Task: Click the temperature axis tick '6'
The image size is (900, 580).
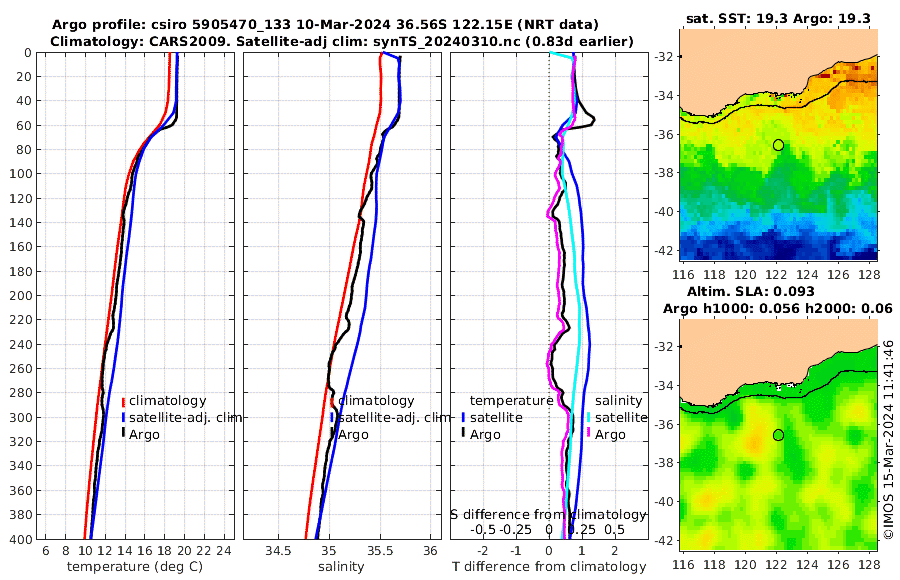Action: coord(45,551)
